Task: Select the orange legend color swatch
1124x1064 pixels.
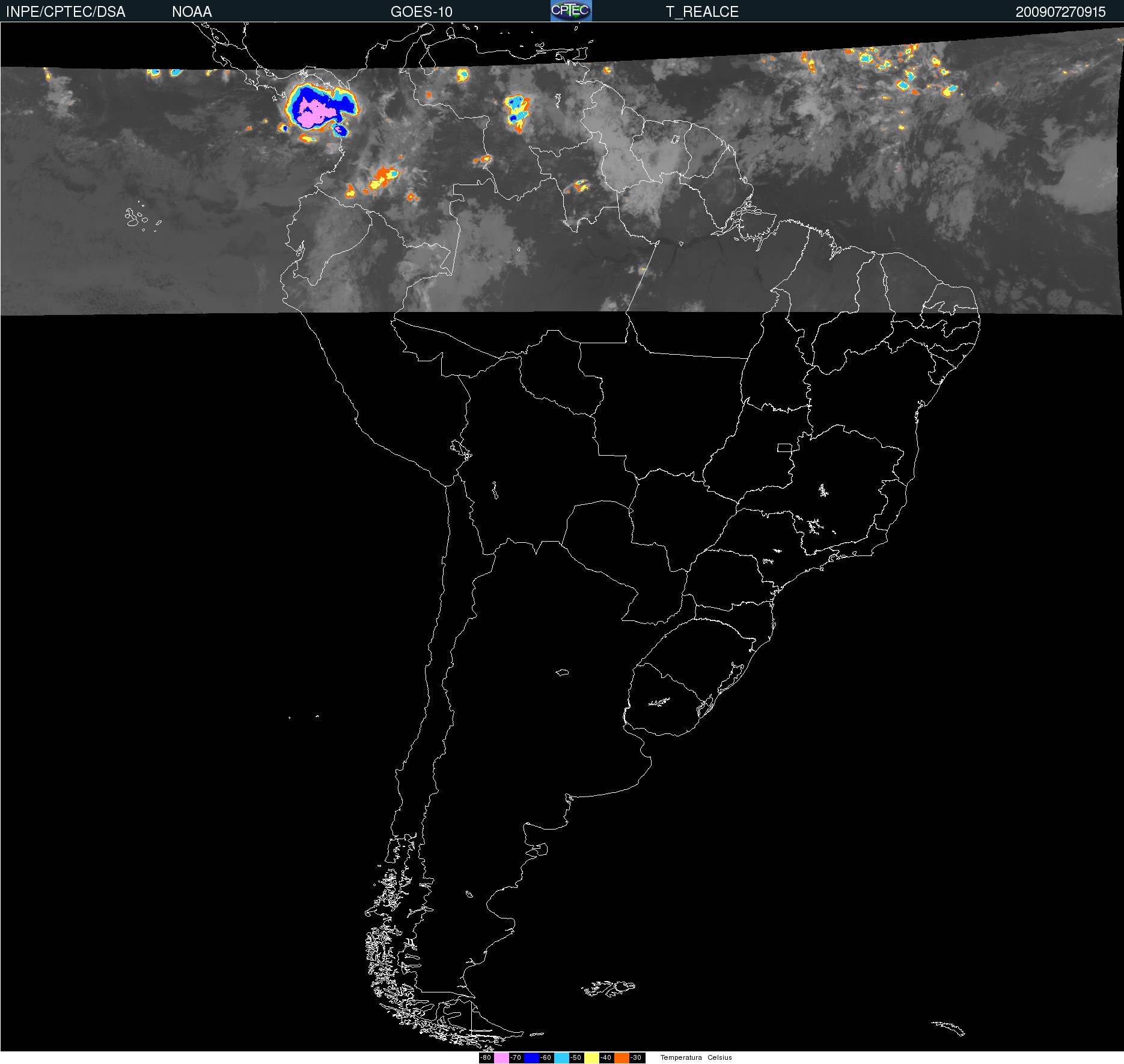Action: (x=622, y=1057)
